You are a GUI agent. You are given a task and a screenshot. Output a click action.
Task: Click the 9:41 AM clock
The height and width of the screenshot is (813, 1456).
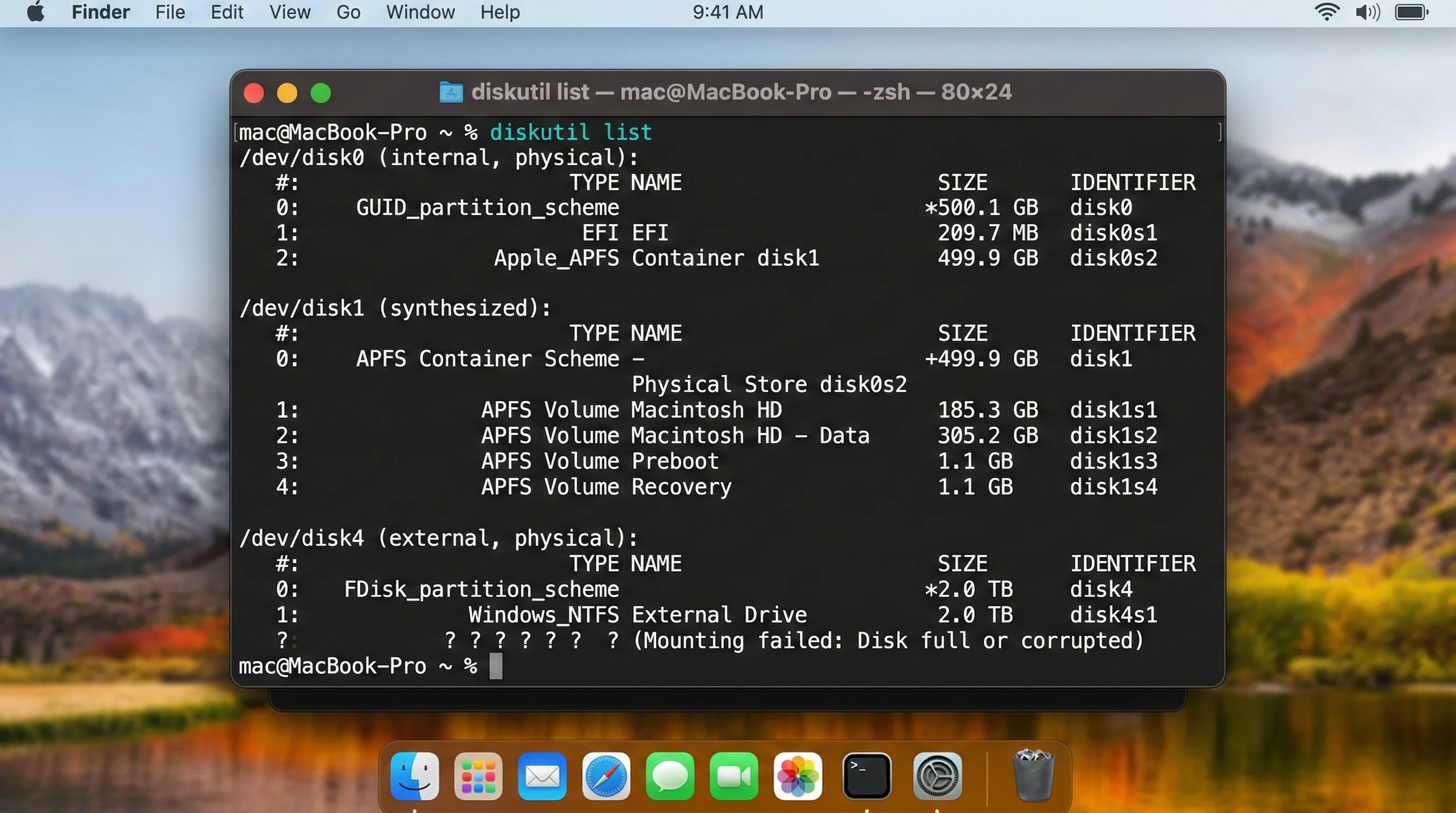pyautogui.click(x=728, y=12)
